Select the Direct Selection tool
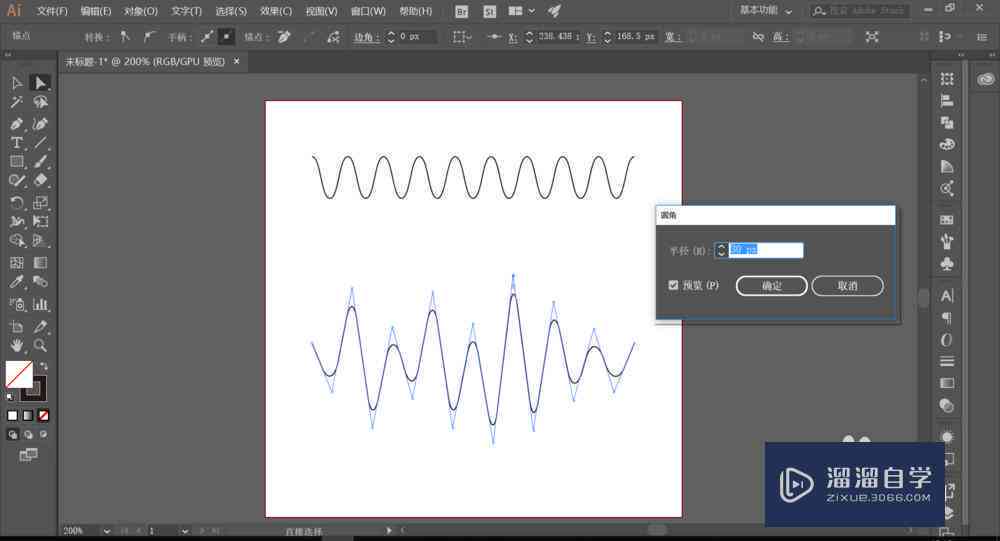Image resolution: width=1000 pixels, height=541 pixels. (40, 83)
